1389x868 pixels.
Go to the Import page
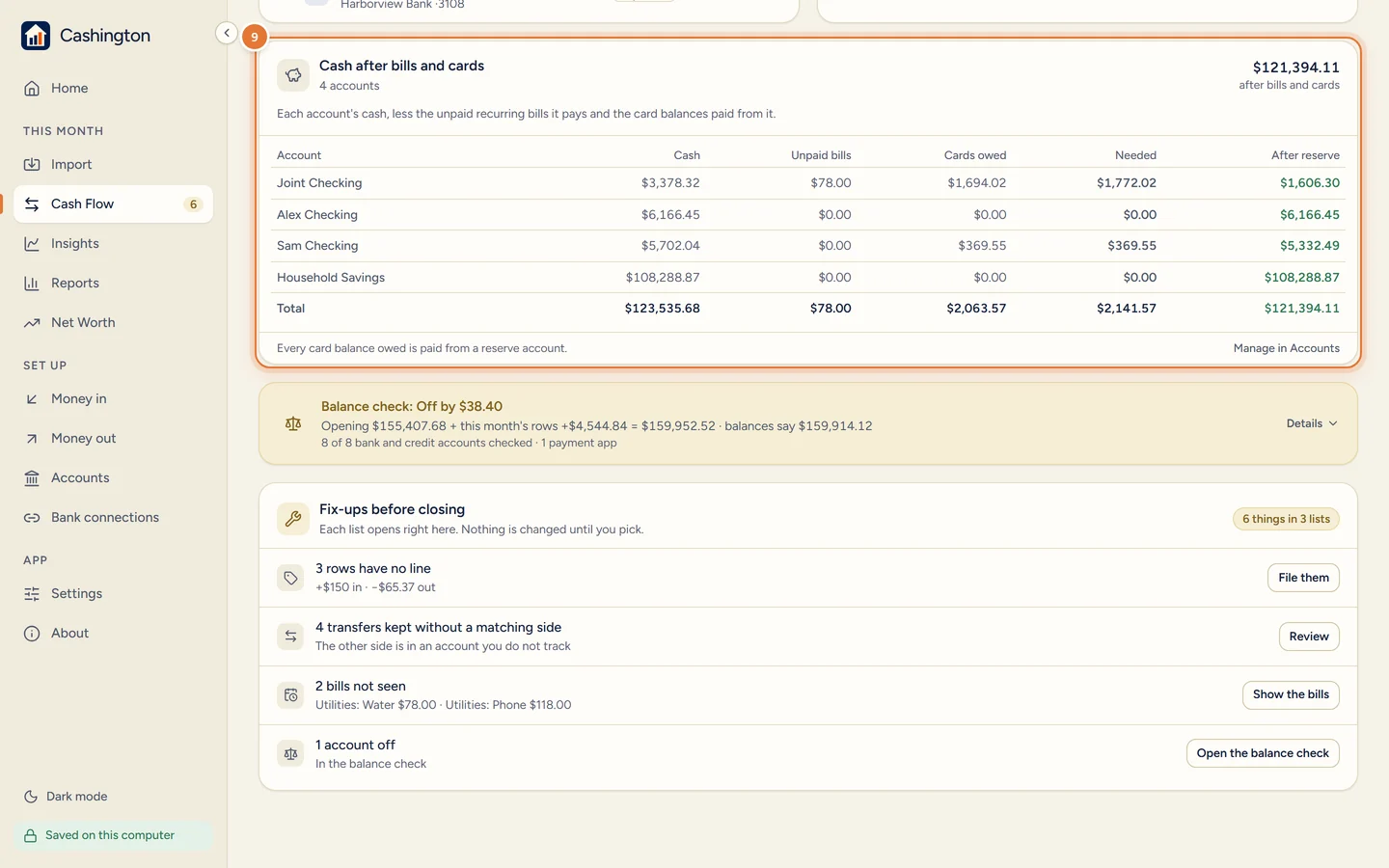(x=113, y=164)
